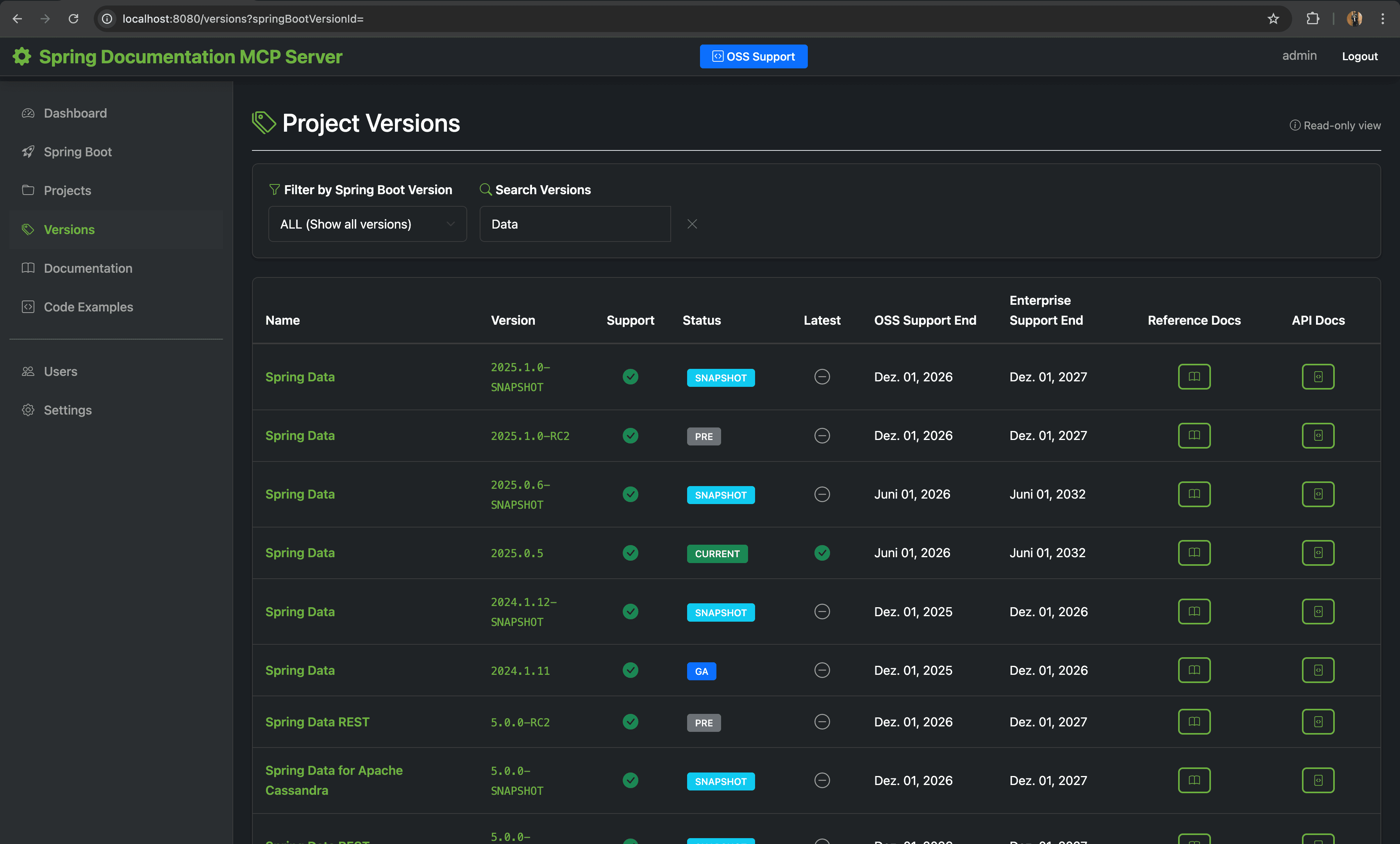This screenshot has width=1400, height=844.
Task: Go to Documentation in sidebar
Action: pyautogui.click(x=87, y=268)
